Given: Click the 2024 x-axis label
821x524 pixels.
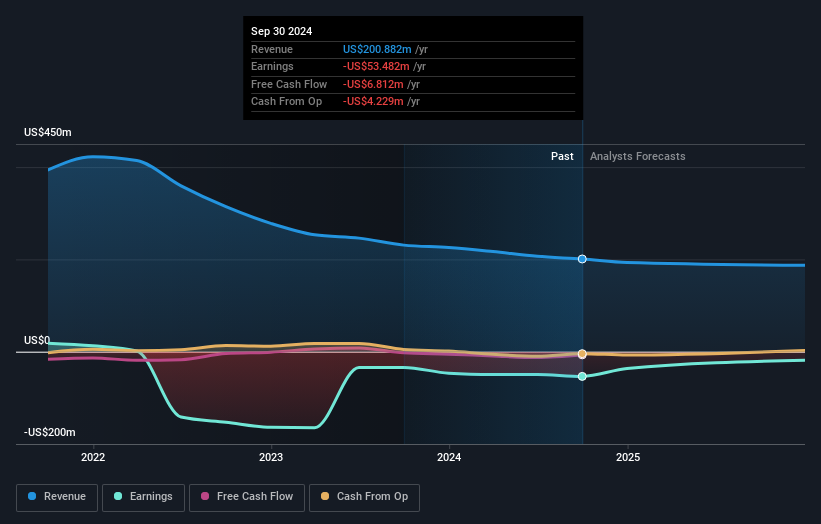Looking at the screenshot, I should point(449,457).
